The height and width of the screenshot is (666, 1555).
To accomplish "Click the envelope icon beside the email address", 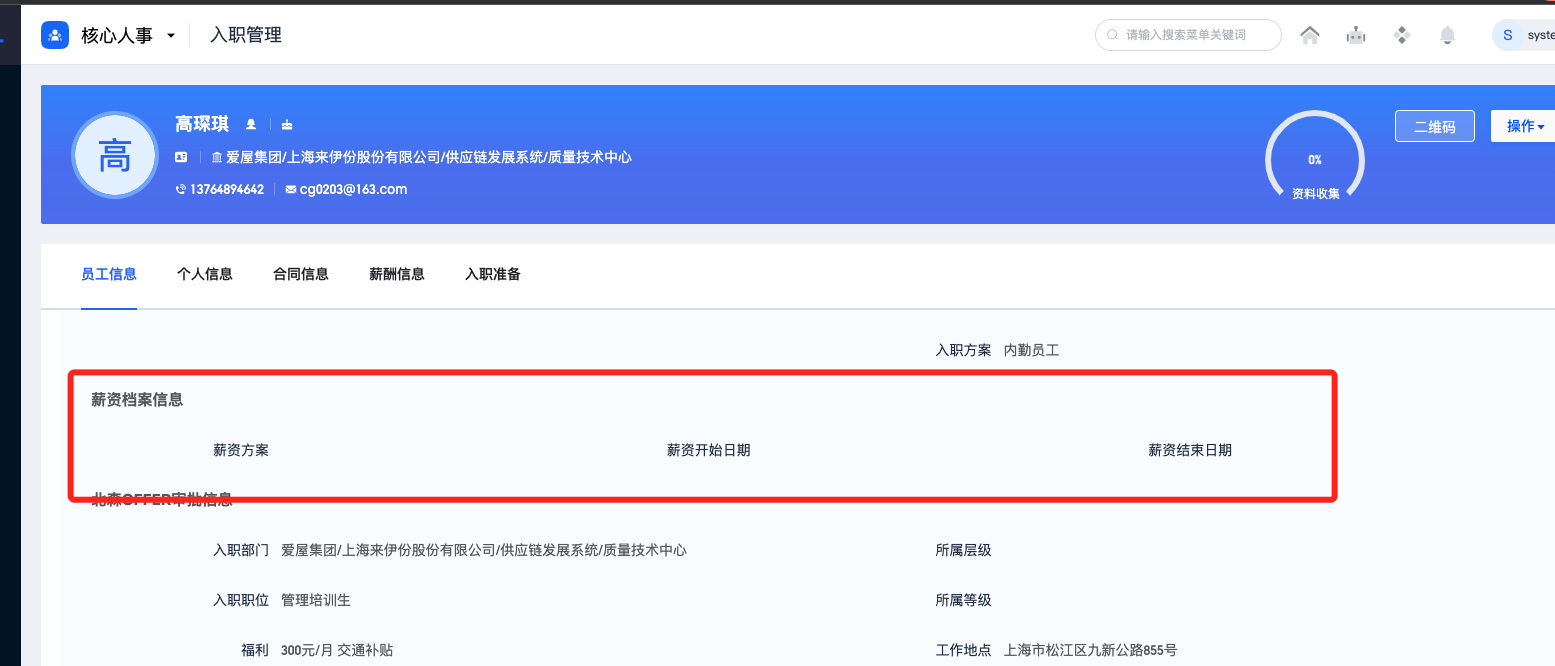I will [x=290, y=189].
